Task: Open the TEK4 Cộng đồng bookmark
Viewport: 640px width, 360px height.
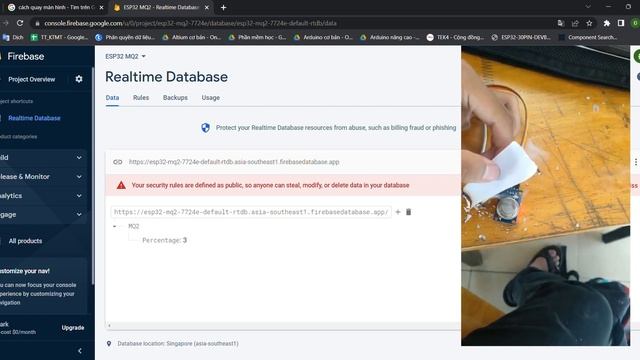Action: point(456,37)
